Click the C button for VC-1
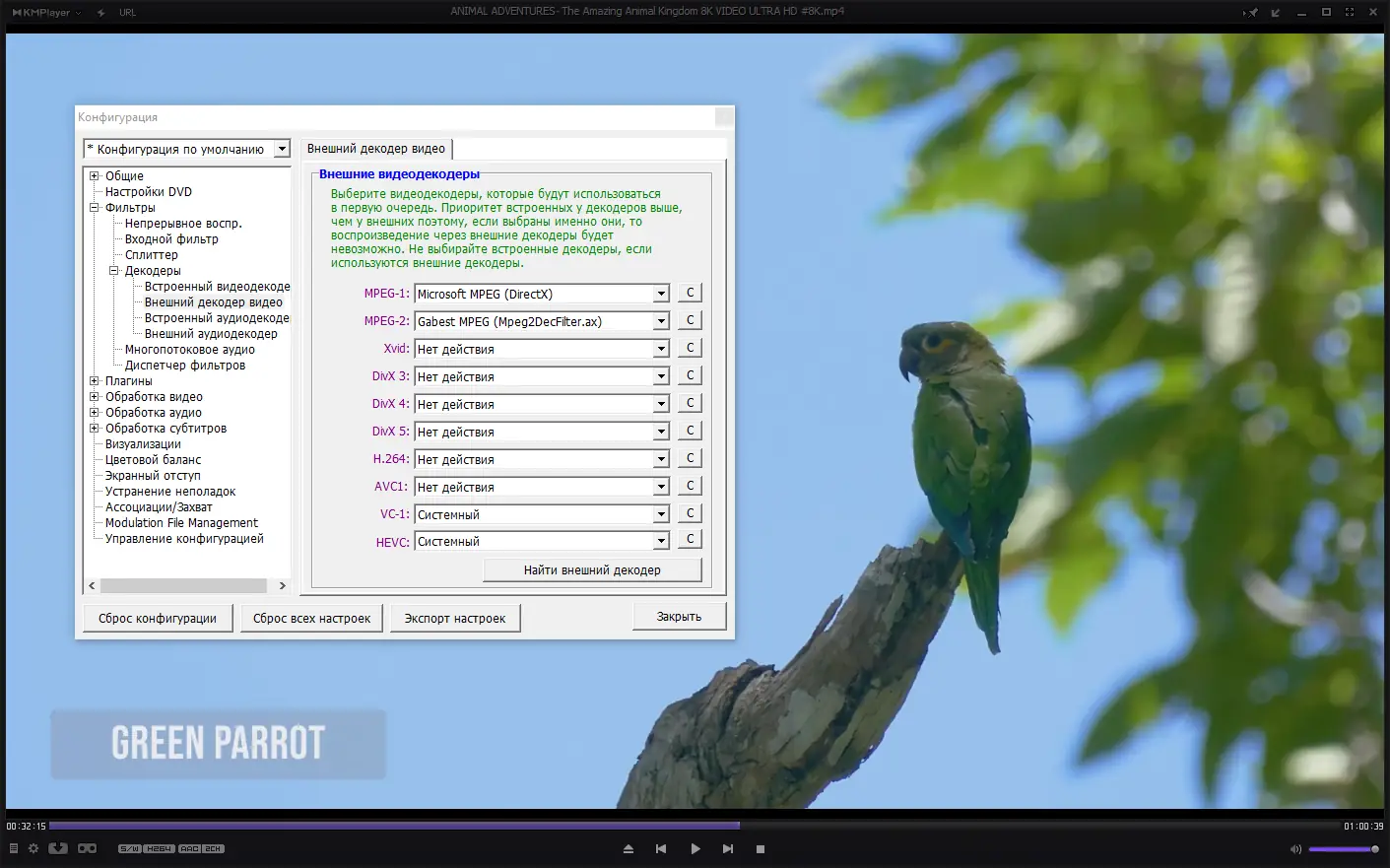Screen dimensions: 1390x868 click(x=690, y=513)
